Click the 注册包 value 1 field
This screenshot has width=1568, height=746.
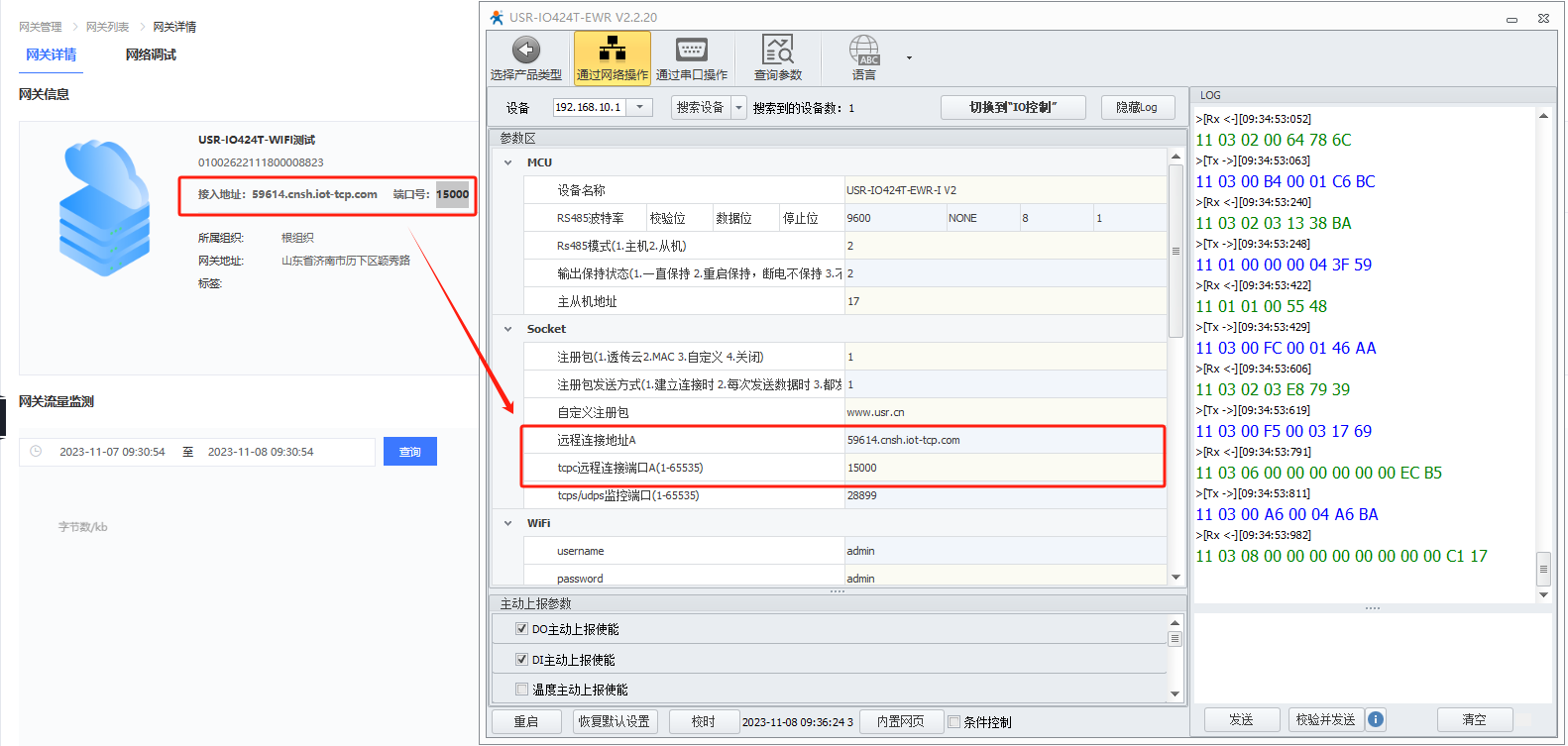(x=1005, y=357)
